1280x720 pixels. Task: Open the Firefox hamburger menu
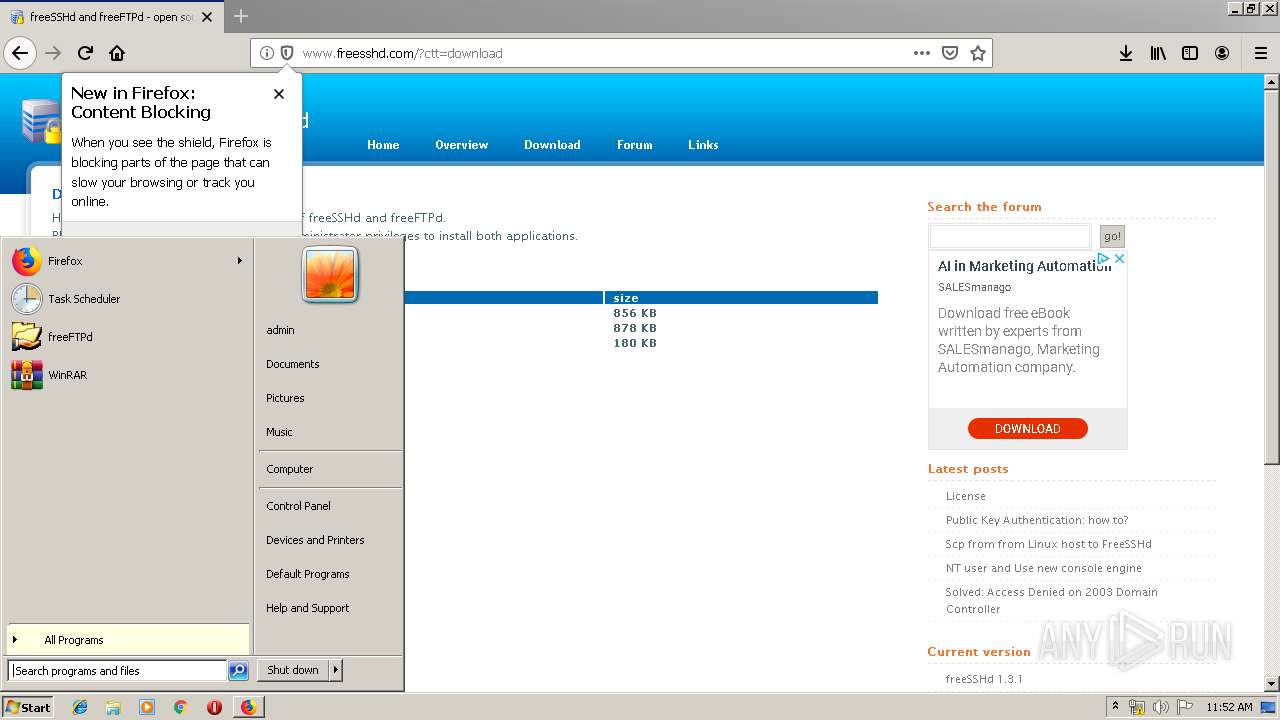tap(1261, 53)
